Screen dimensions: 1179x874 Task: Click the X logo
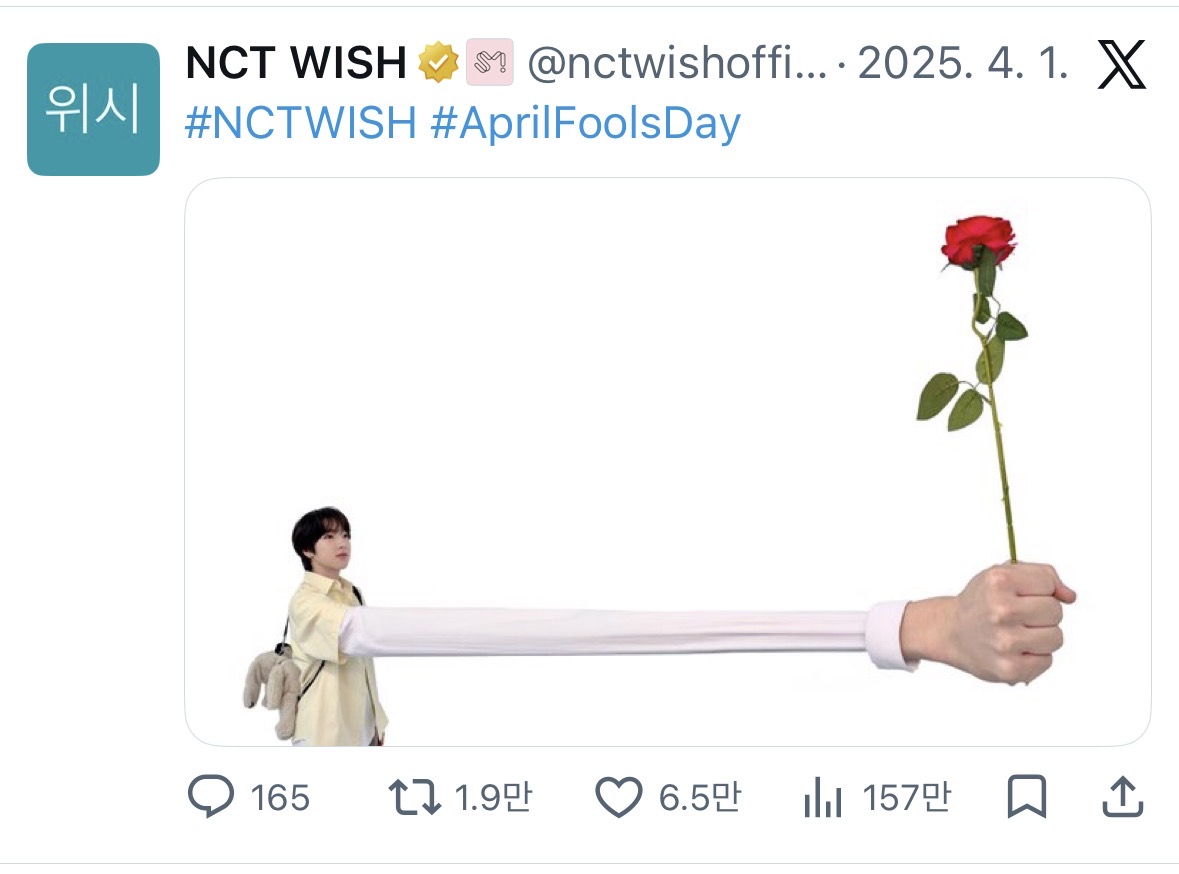1122,64
